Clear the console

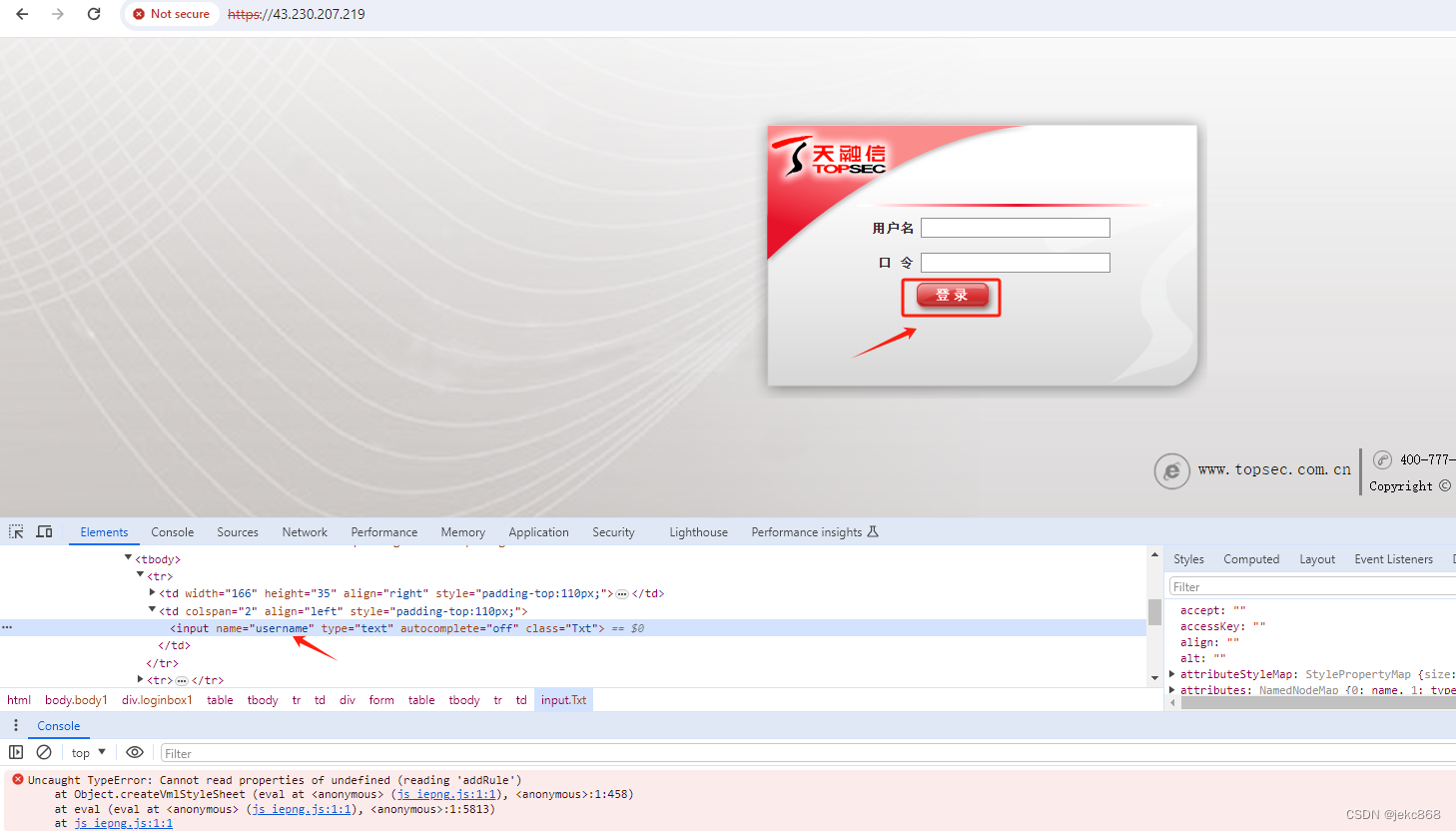pos(44,752)
